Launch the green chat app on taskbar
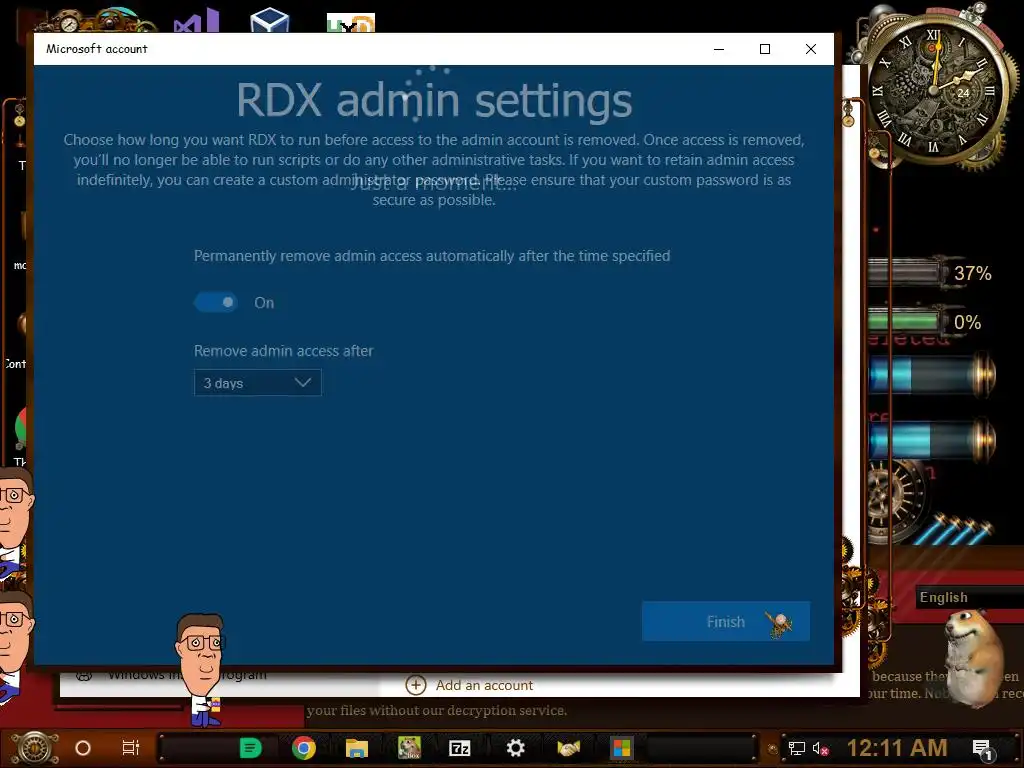The image size is (1024, 768). (250, 748)
